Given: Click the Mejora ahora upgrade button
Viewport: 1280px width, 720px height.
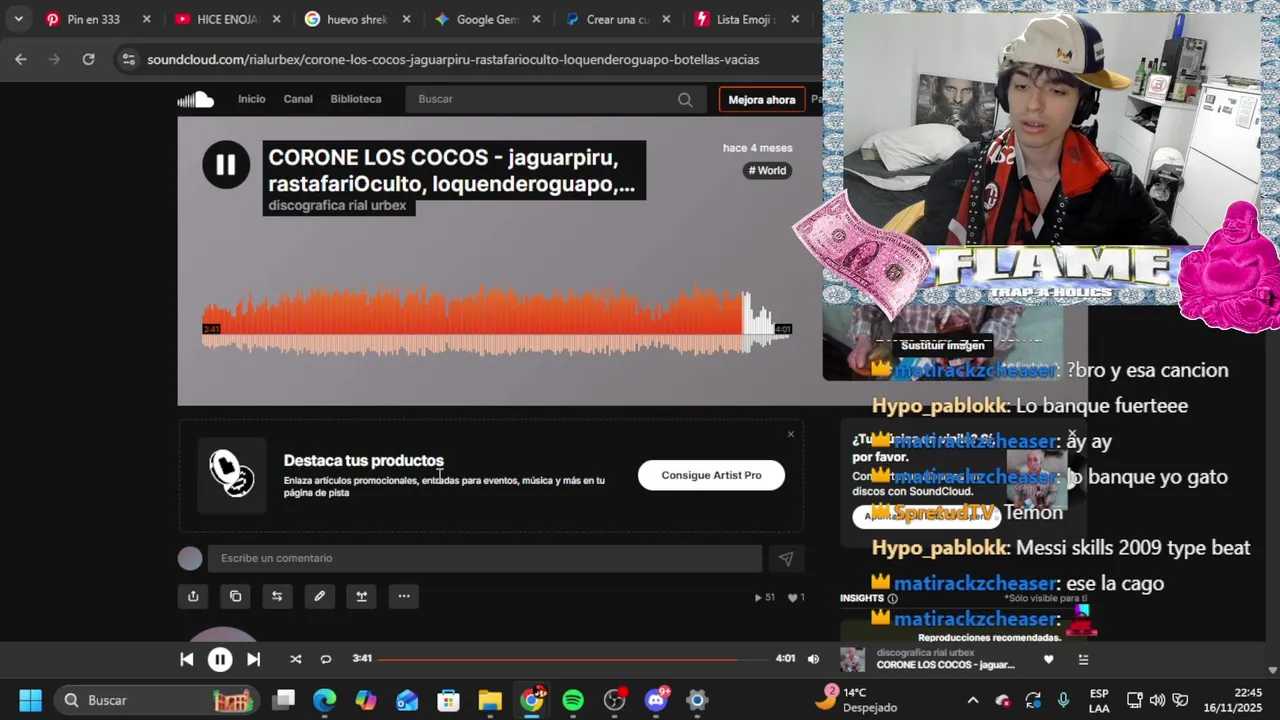Looking at the screenshot, I should 762,100.
